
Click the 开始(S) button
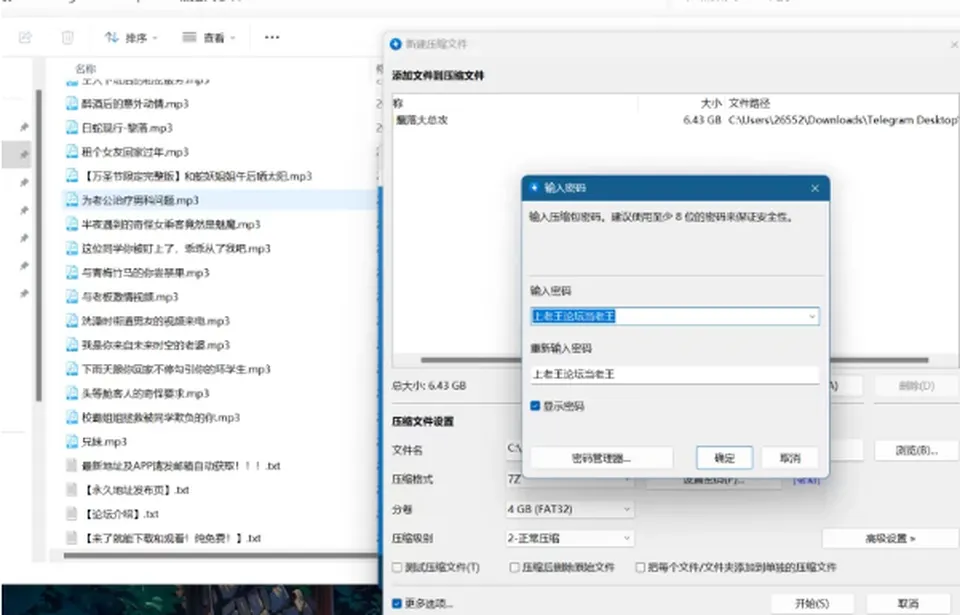812,604
